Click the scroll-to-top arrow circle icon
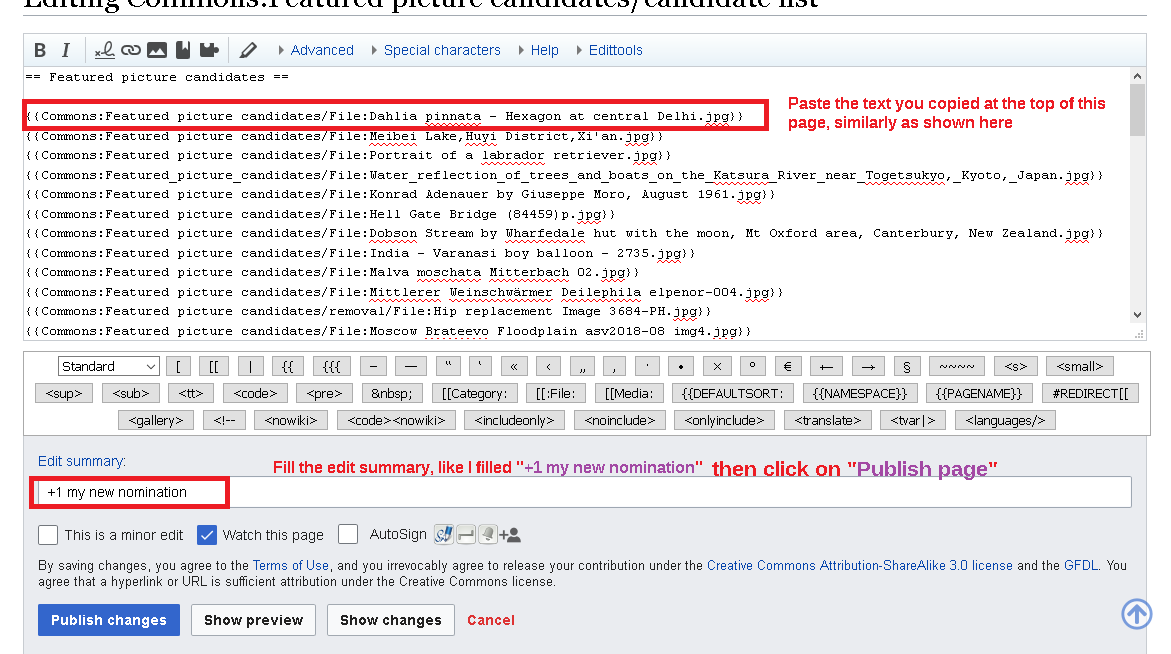 (x=1136, y=613)
